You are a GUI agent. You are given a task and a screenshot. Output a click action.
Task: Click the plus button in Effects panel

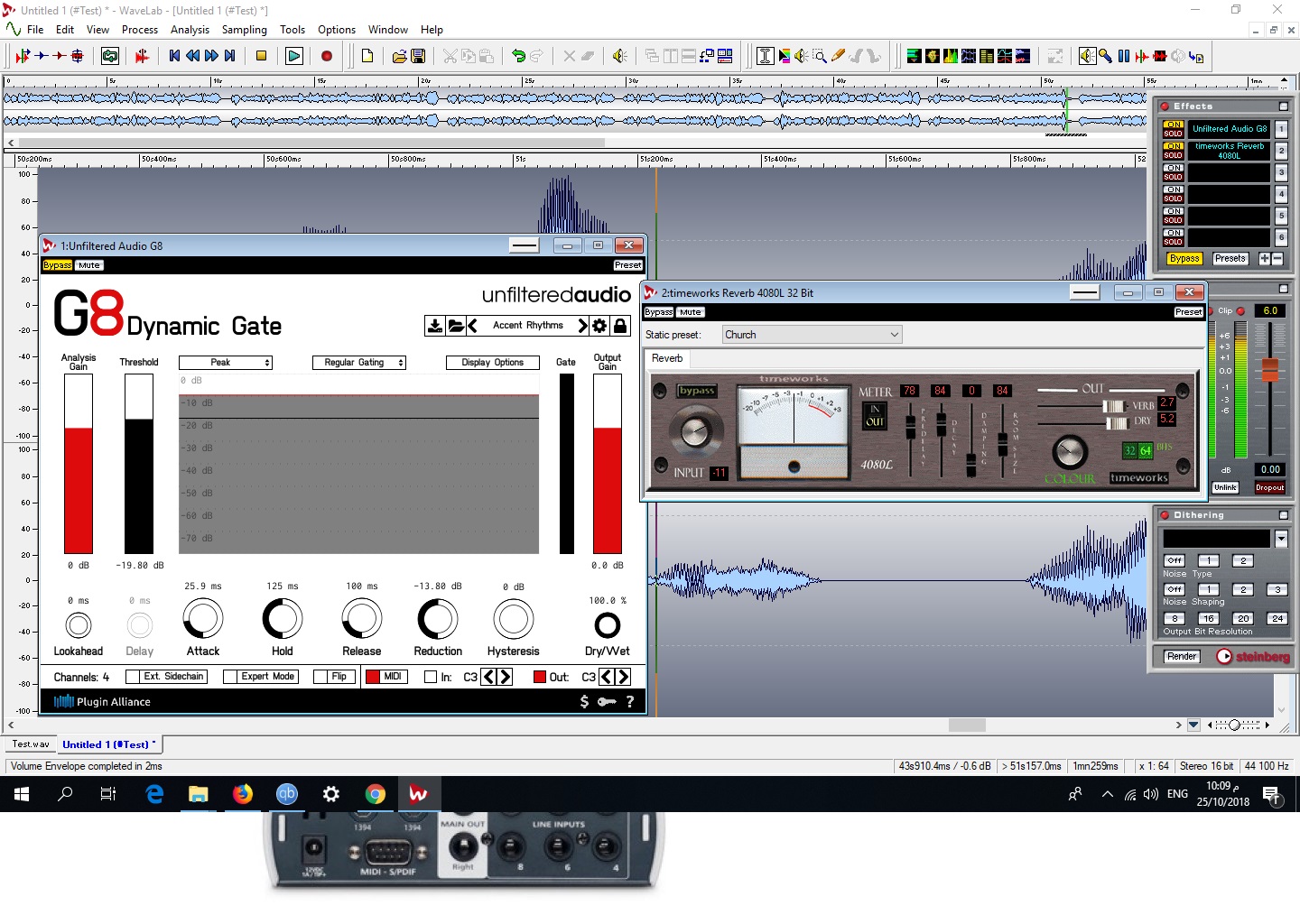(x=1265, y=258)
